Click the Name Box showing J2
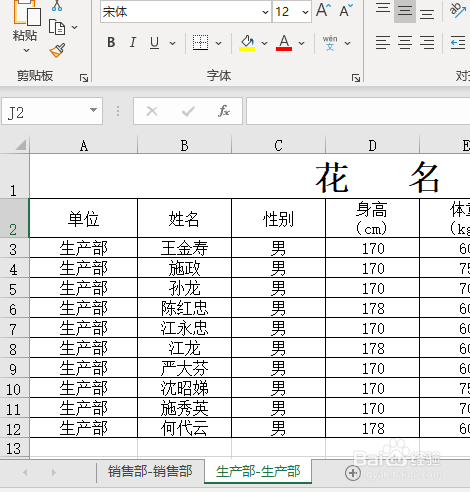The width and height of the screenshot is (470, 492). tap(52, 111)
